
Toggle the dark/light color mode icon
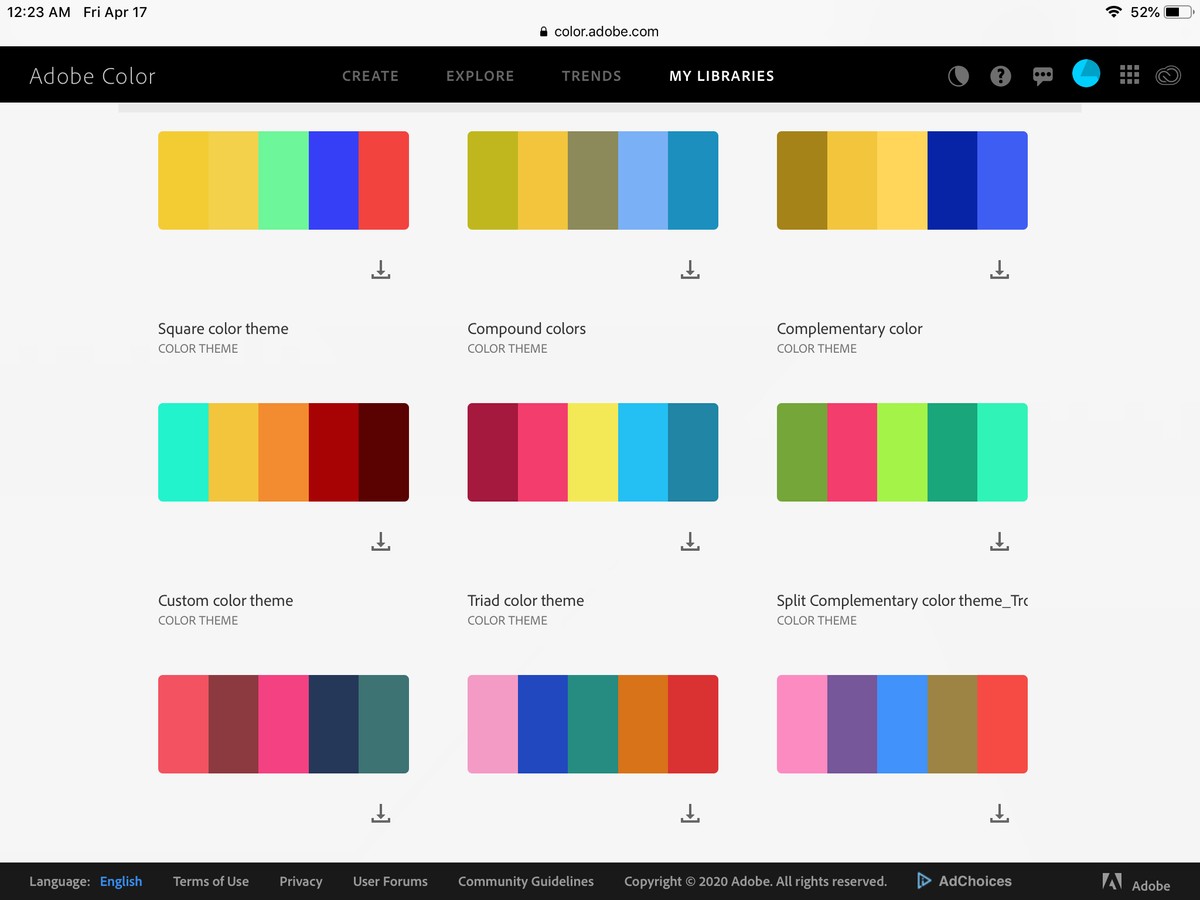(958, 76)
